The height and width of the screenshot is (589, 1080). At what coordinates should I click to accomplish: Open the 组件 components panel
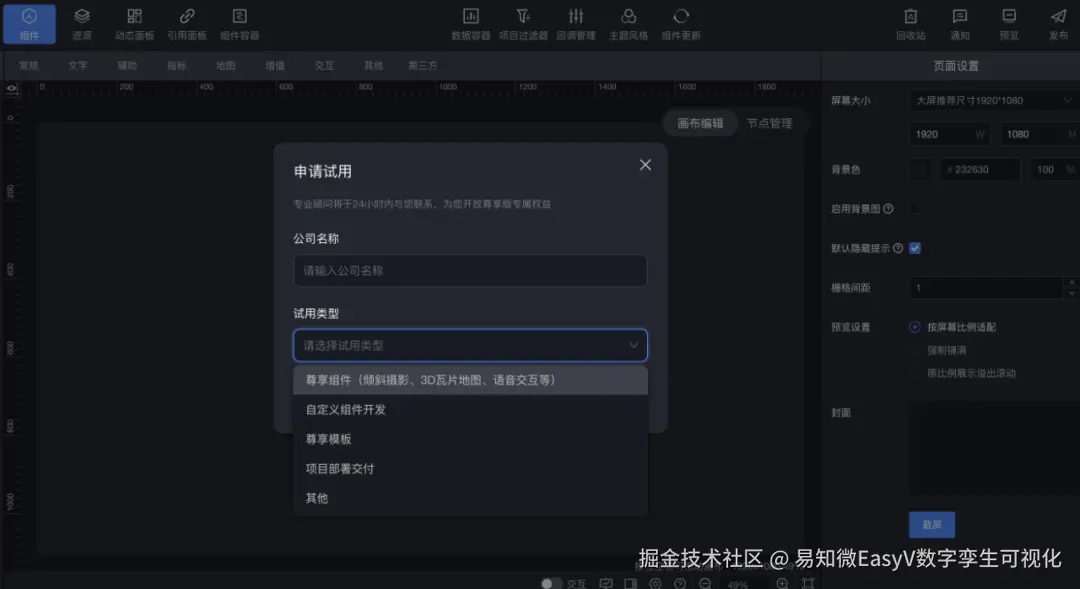30,24
